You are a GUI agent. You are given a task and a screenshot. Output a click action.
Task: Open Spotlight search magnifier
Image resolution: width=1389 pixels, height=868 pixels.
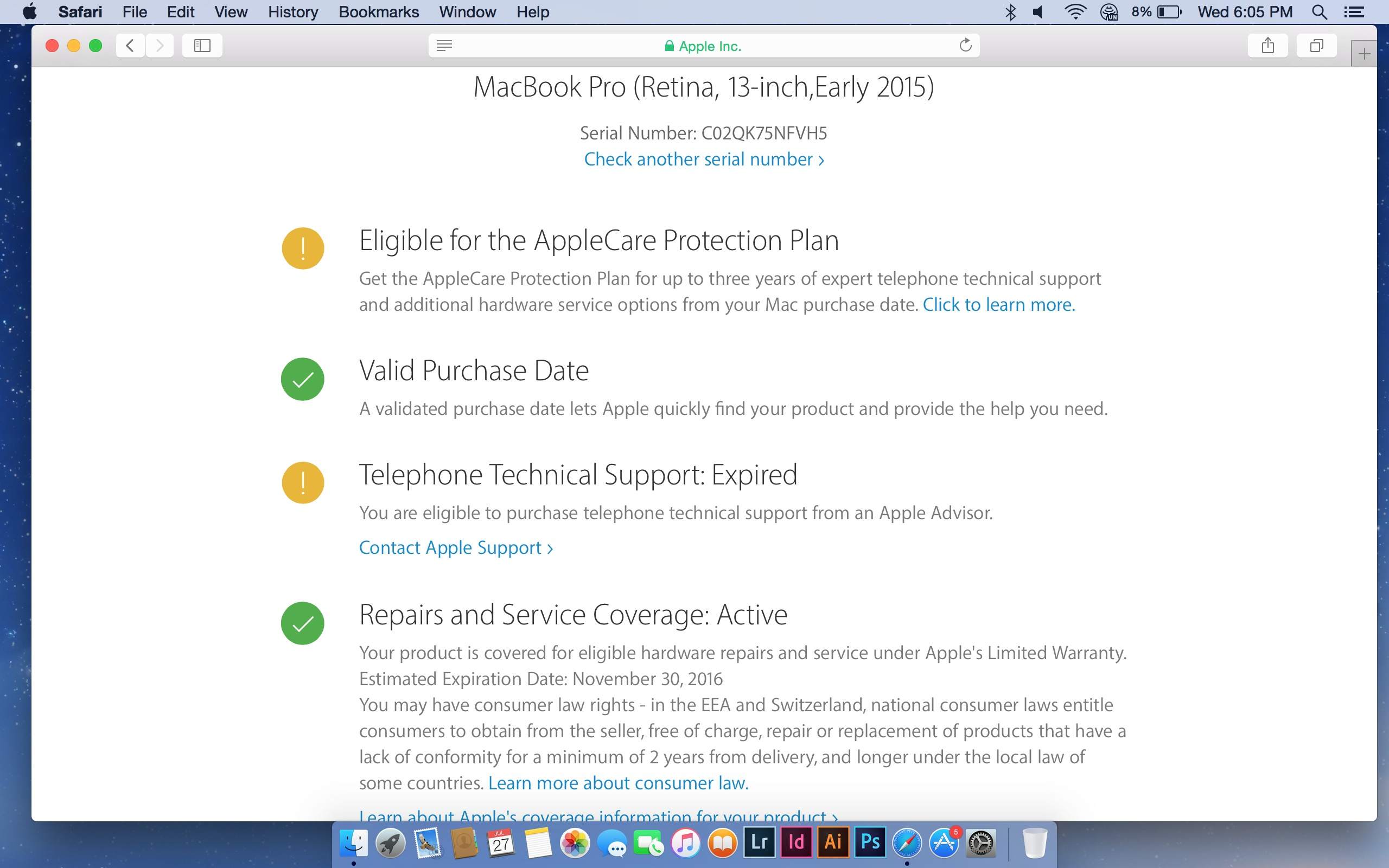click(1320, 11)
